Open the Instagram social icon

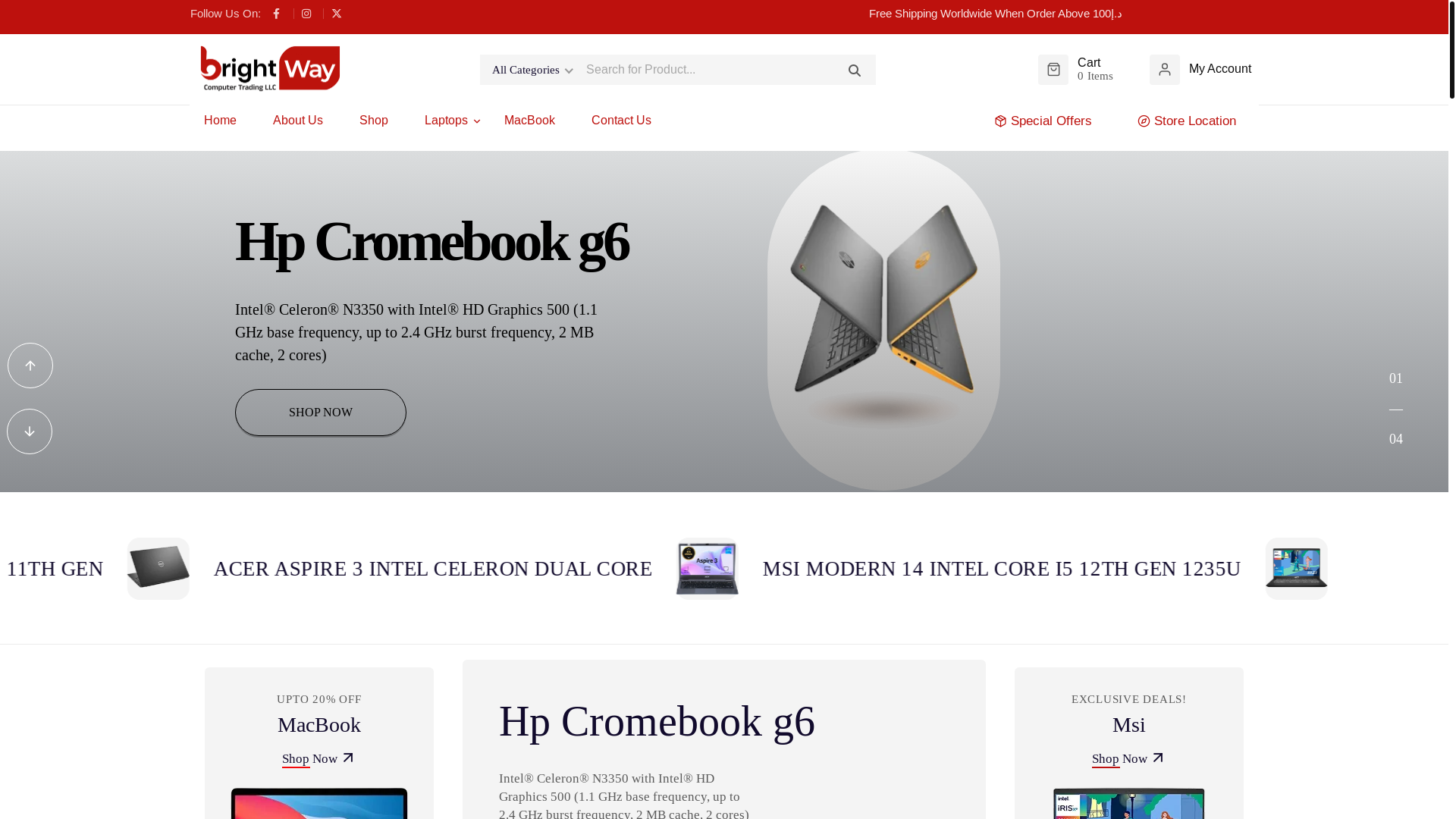(306, 14)
